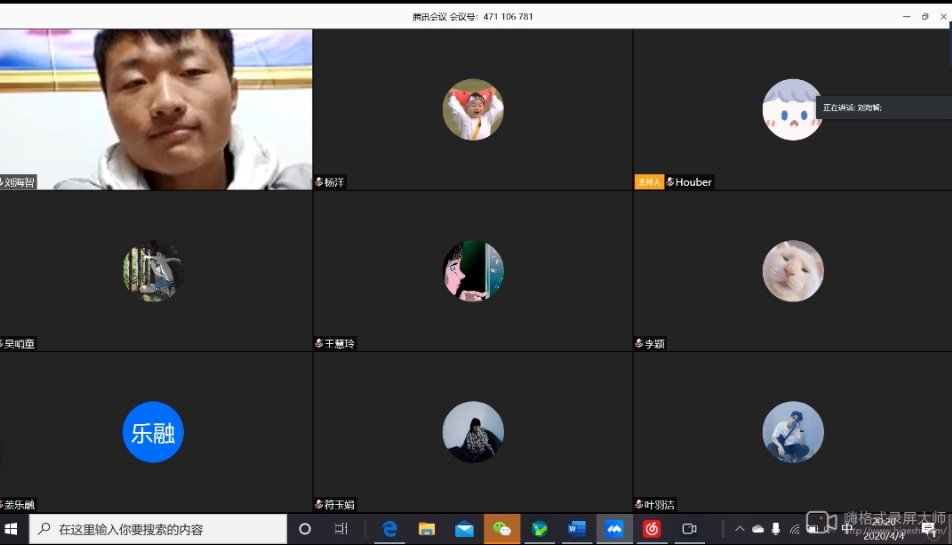Launch Microsoft Edge browser
952x545 pixels.
coord(389,529)
